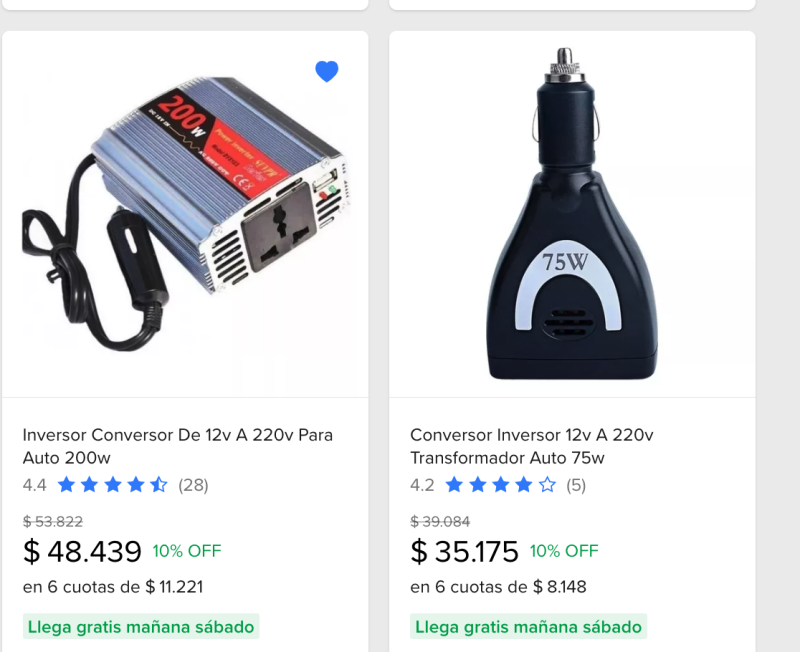Click the crossed-out $ 53.822 original price
This screenshot has height=652, width=800.
53,521
